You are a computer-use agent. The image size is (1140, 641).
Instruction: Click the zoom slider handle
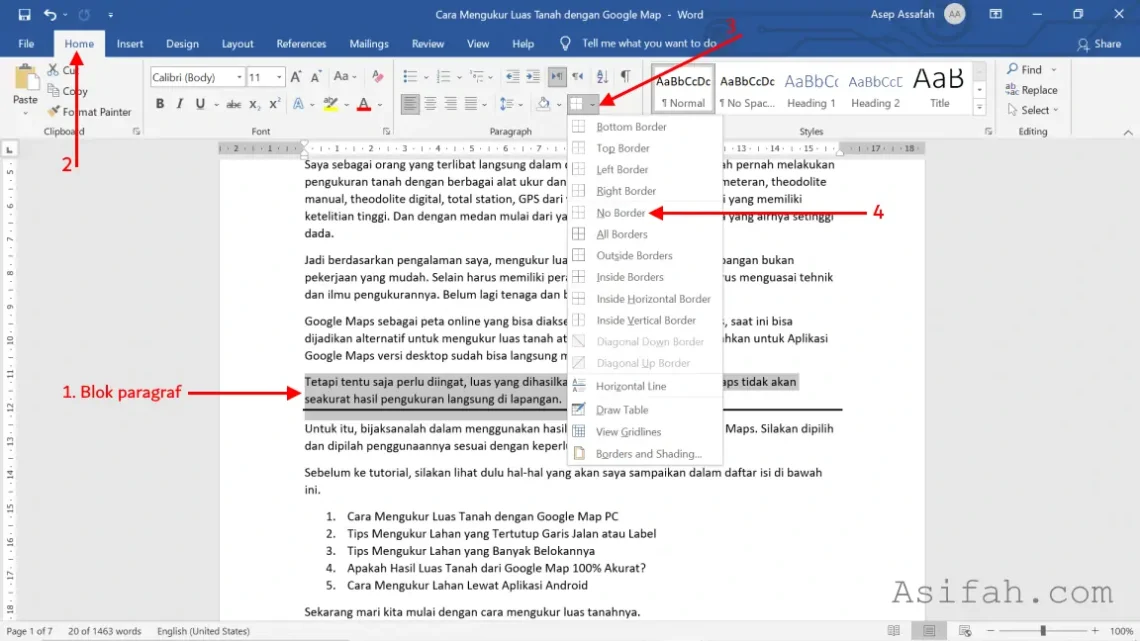point(1043,631)
